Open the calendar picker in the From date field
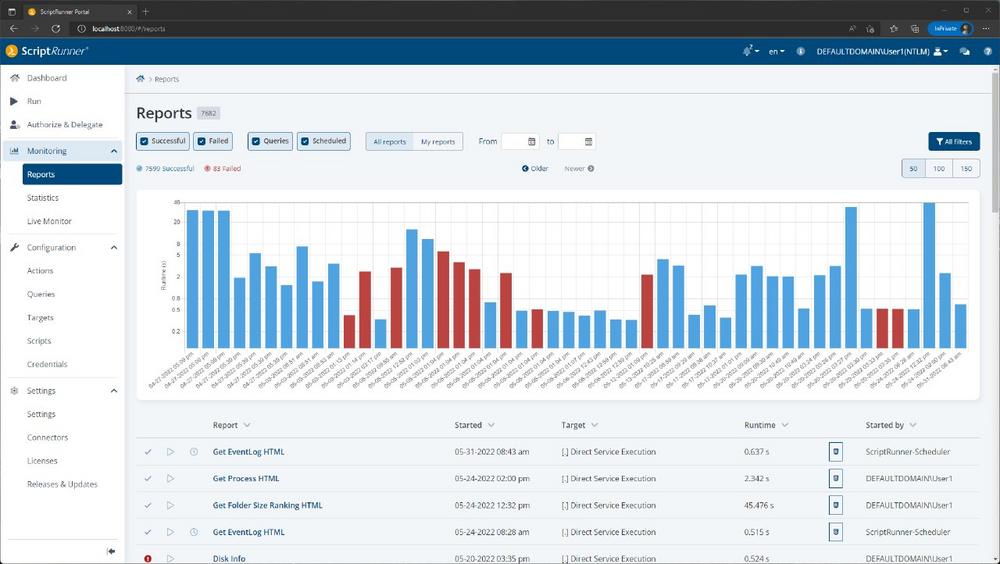Viewport: 1000px width, 564px height. click(532, 142)
